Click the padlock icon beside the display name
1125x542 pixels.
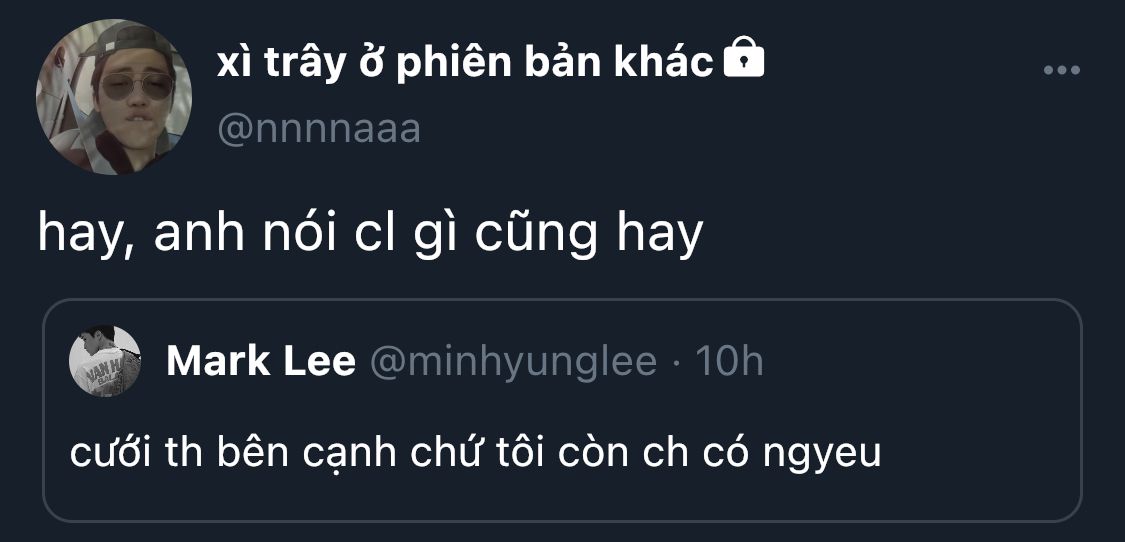point(743,57)
